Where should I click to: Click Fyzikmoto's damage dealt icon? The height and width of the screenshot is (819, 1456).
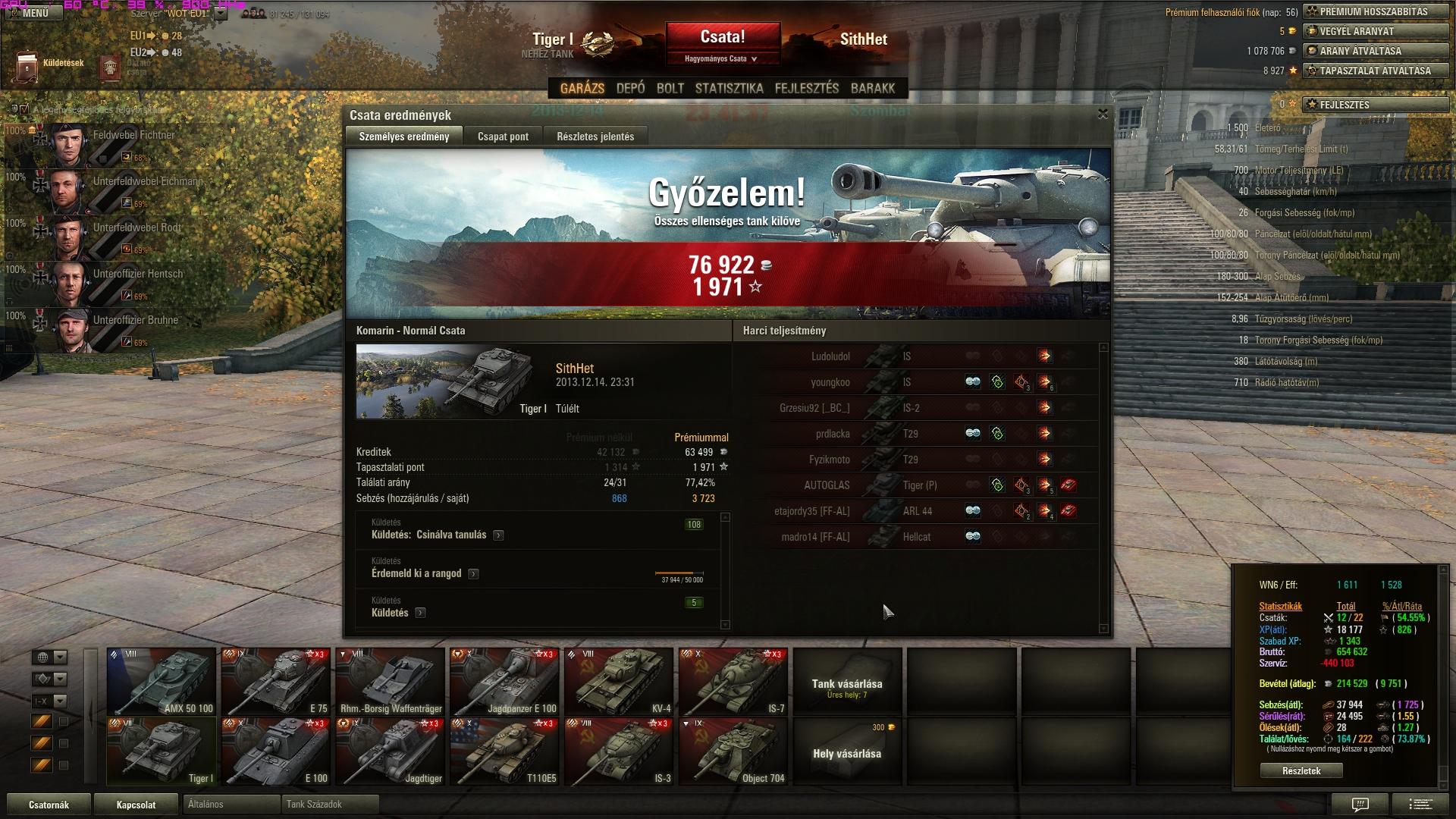pos(1045,460)
